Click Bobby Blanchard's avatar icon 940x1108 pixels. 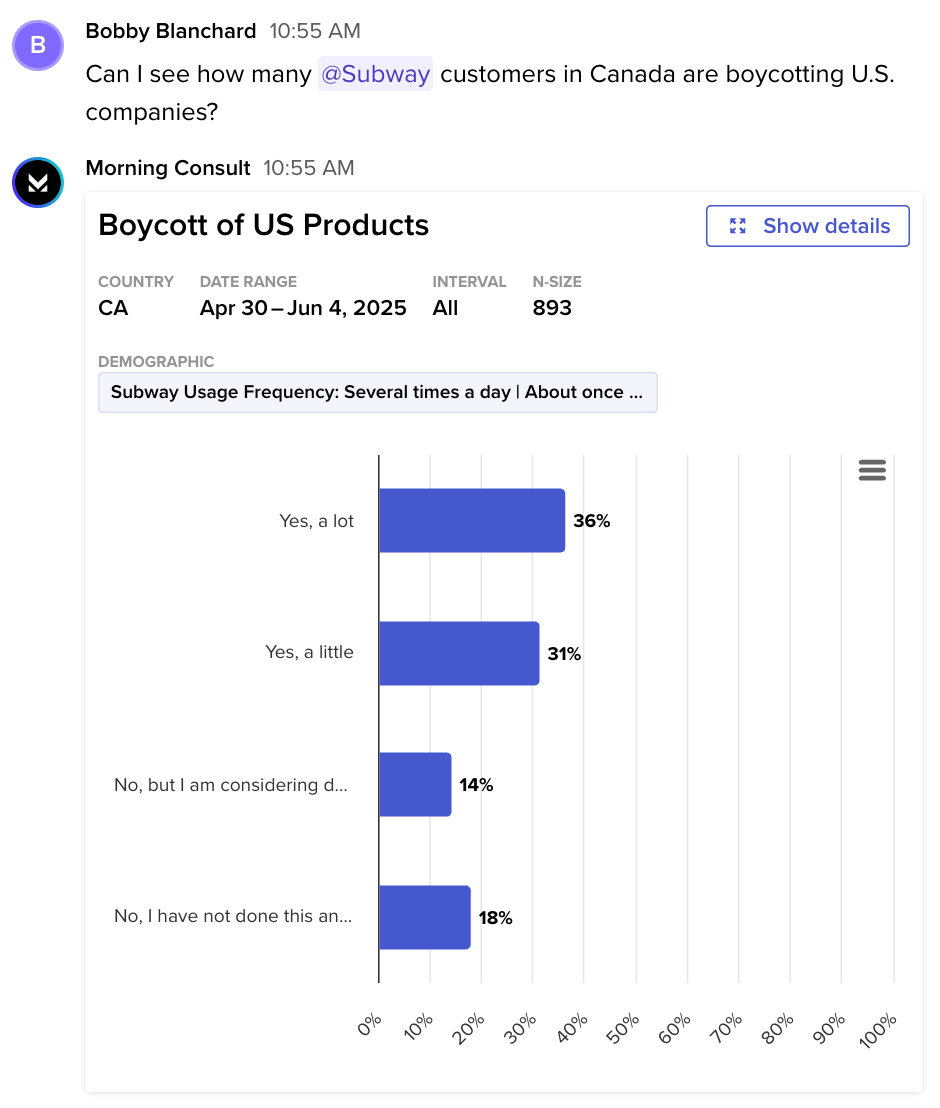point(38,45)
